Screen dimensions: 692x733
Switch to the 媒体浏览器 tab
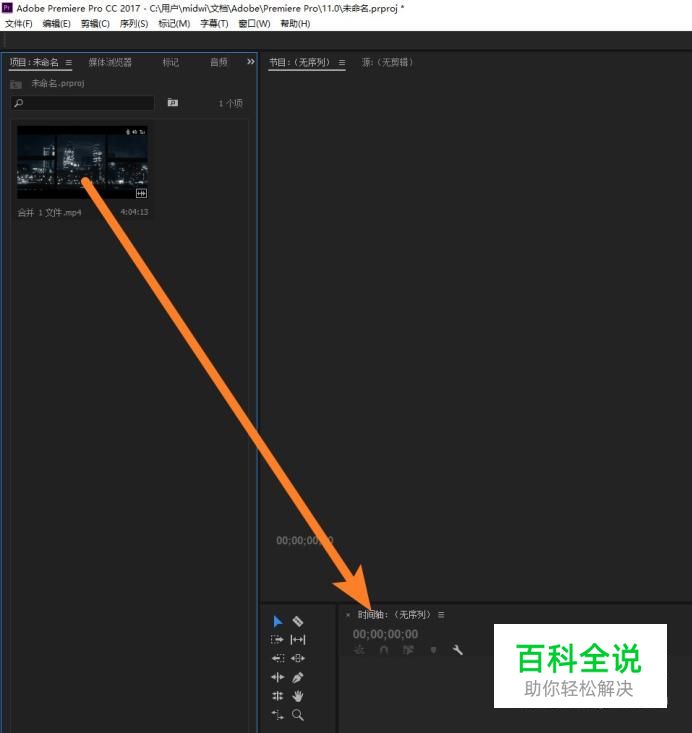tap(110, 62)
